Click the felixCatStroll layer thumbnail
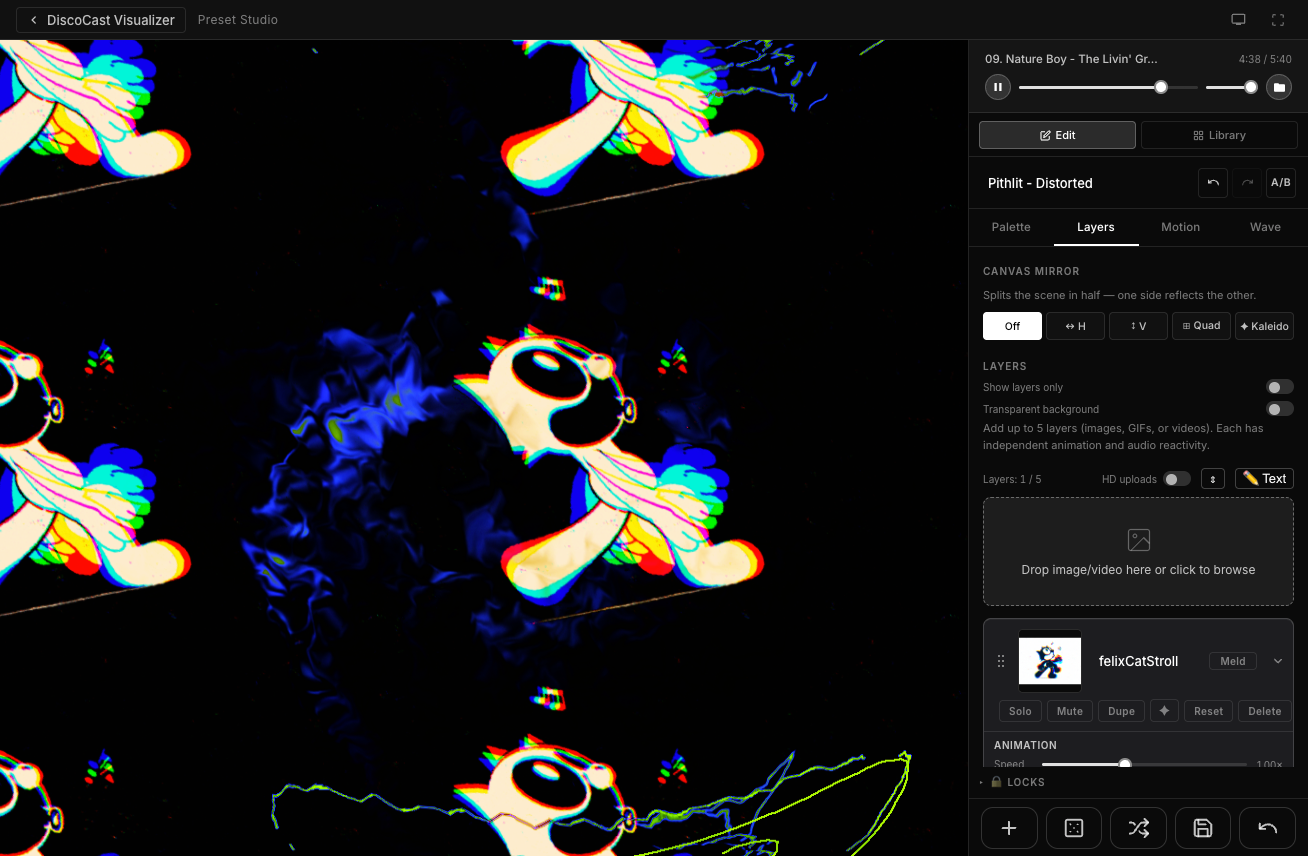1308x856 pixels. (1050, 661)
